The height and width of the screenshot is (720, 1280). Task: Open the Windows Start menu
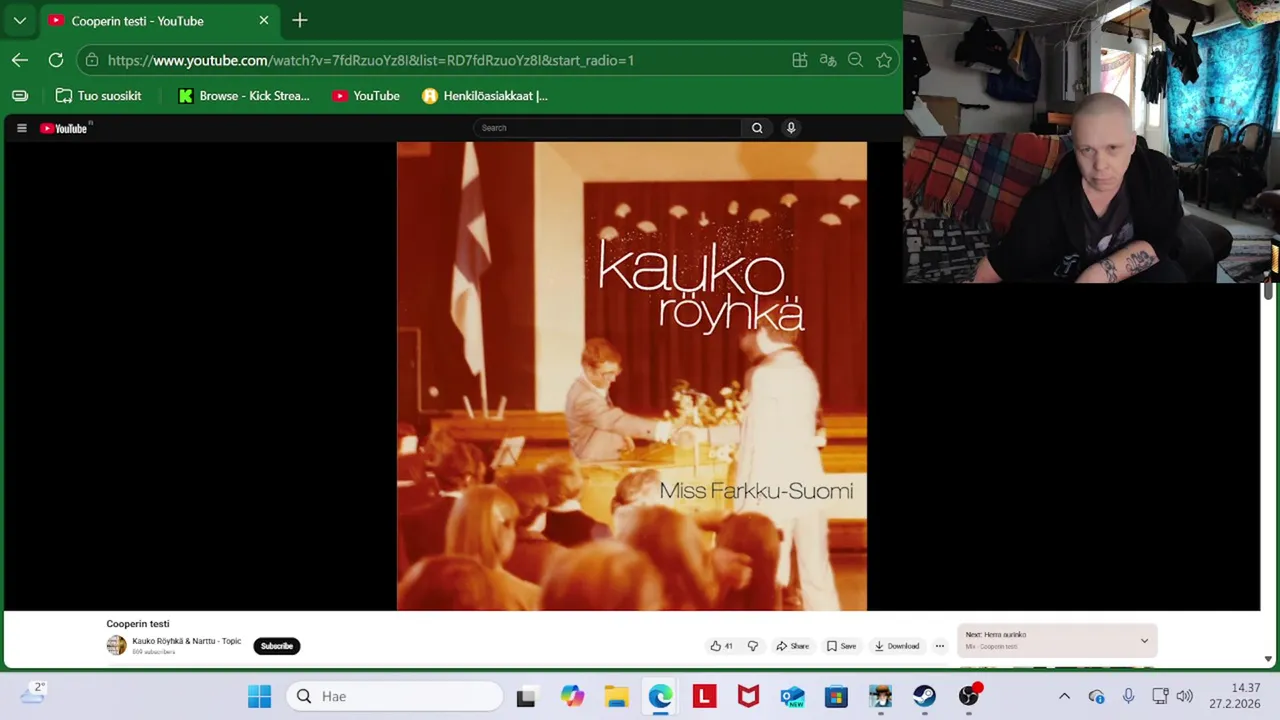click(259, 696)
